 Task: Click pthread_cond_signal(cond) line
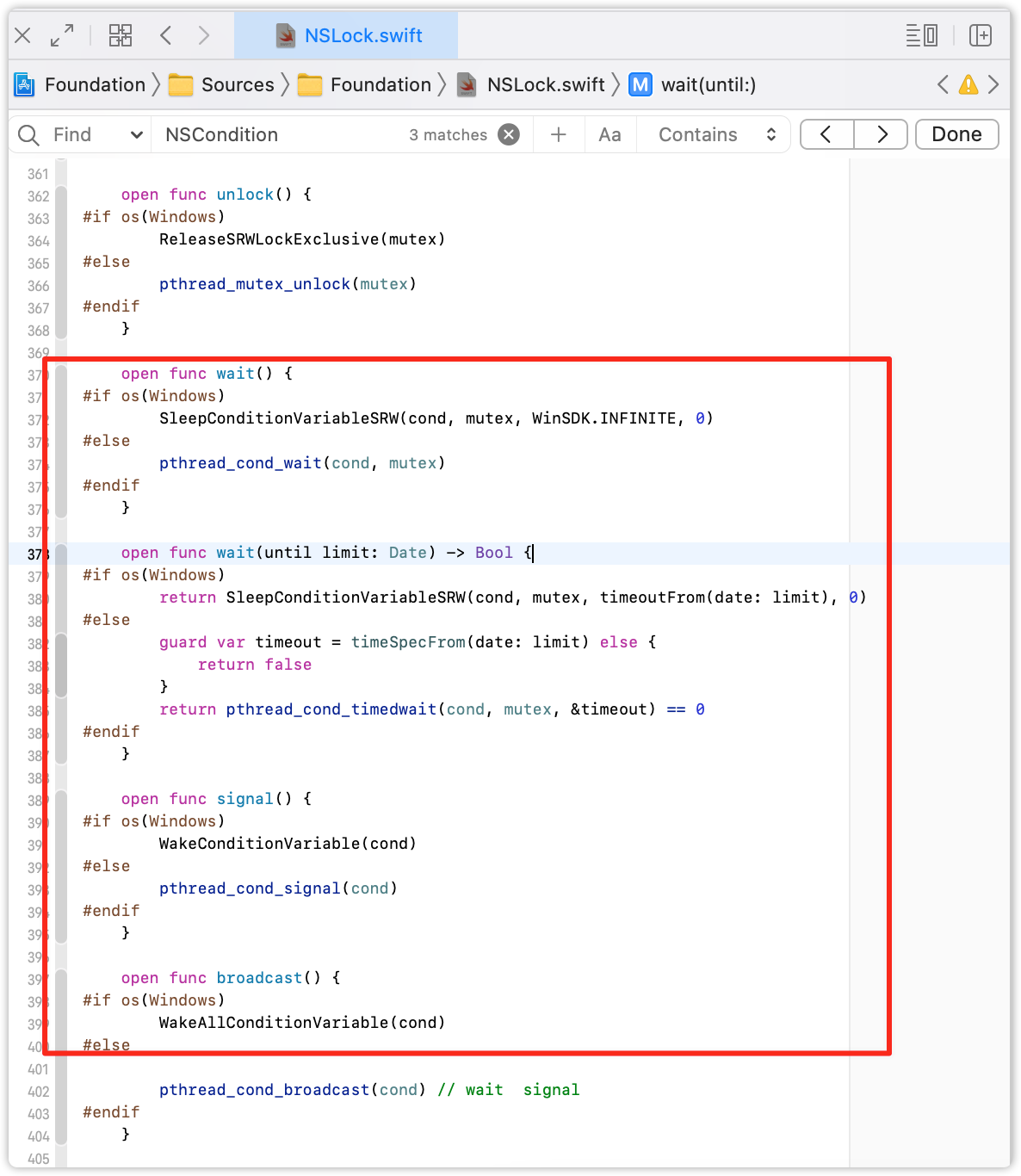click(x=278, y=888)
